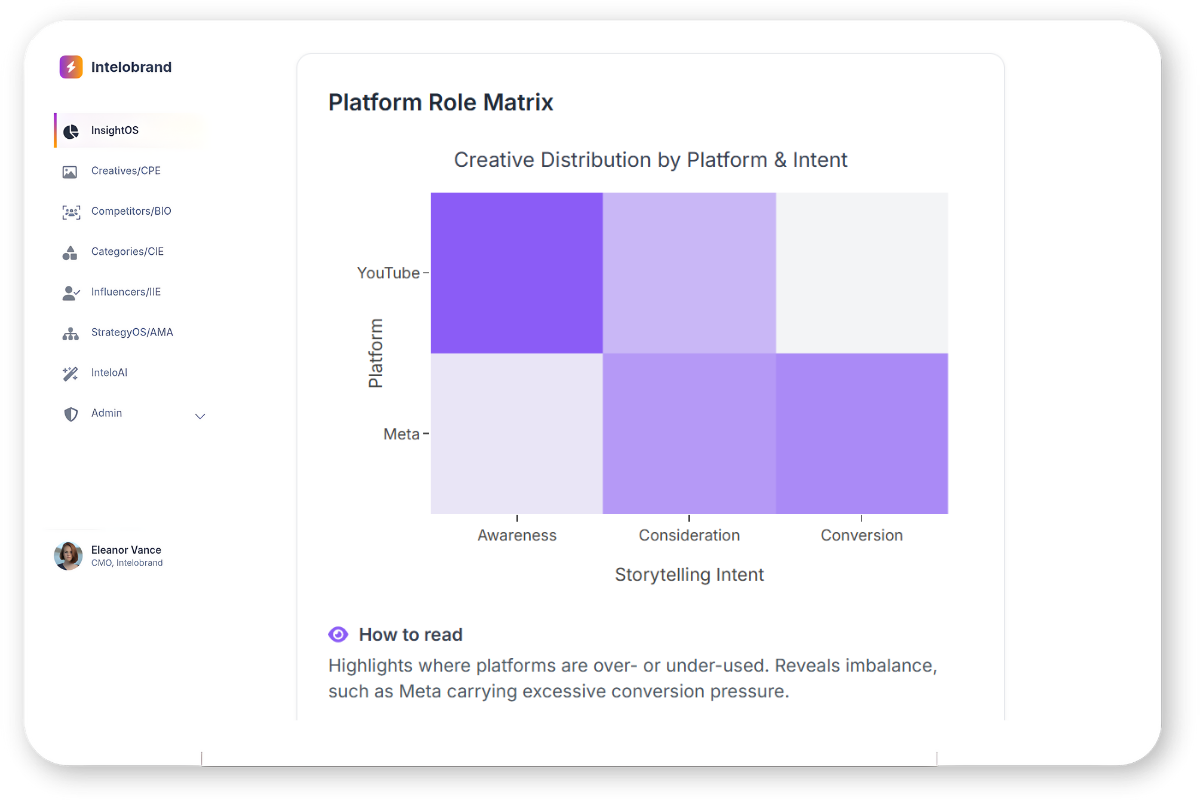
Task: Click the Influencers/IIE person icon
Action: [70, 293]
